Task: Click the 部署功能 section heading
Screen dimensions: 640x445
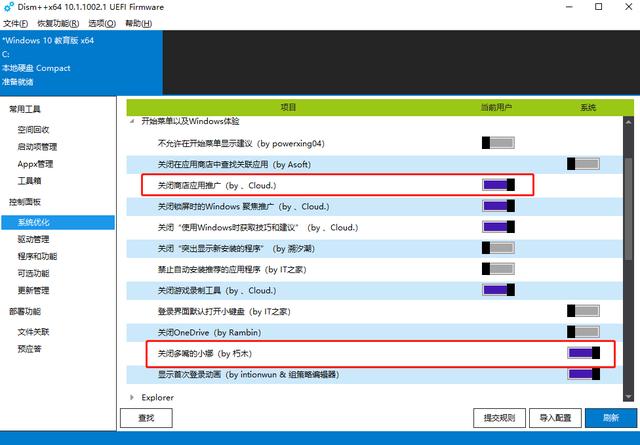Action: [25, 312]
